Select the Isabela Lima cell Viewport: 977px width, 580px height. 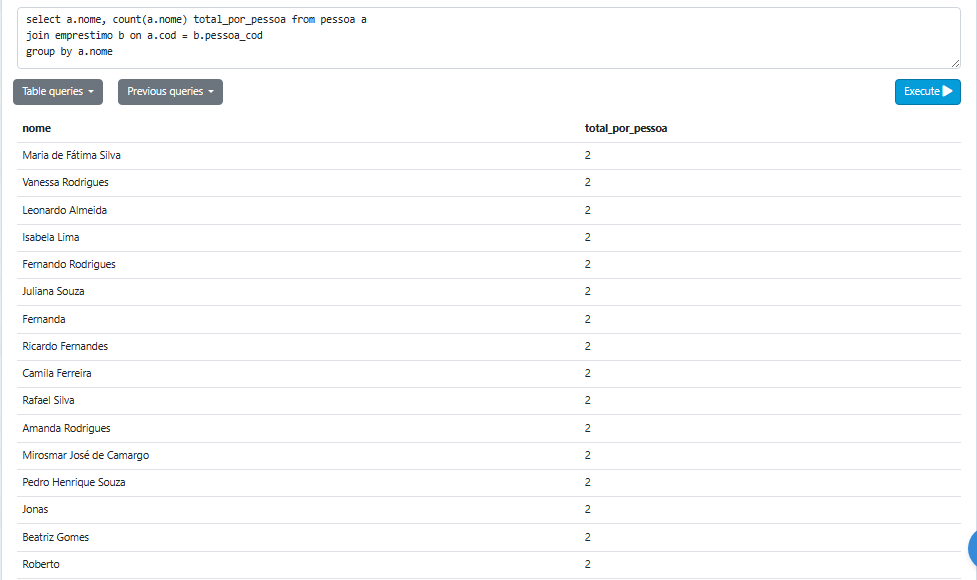pyautogui.click(x=51, y=237)
